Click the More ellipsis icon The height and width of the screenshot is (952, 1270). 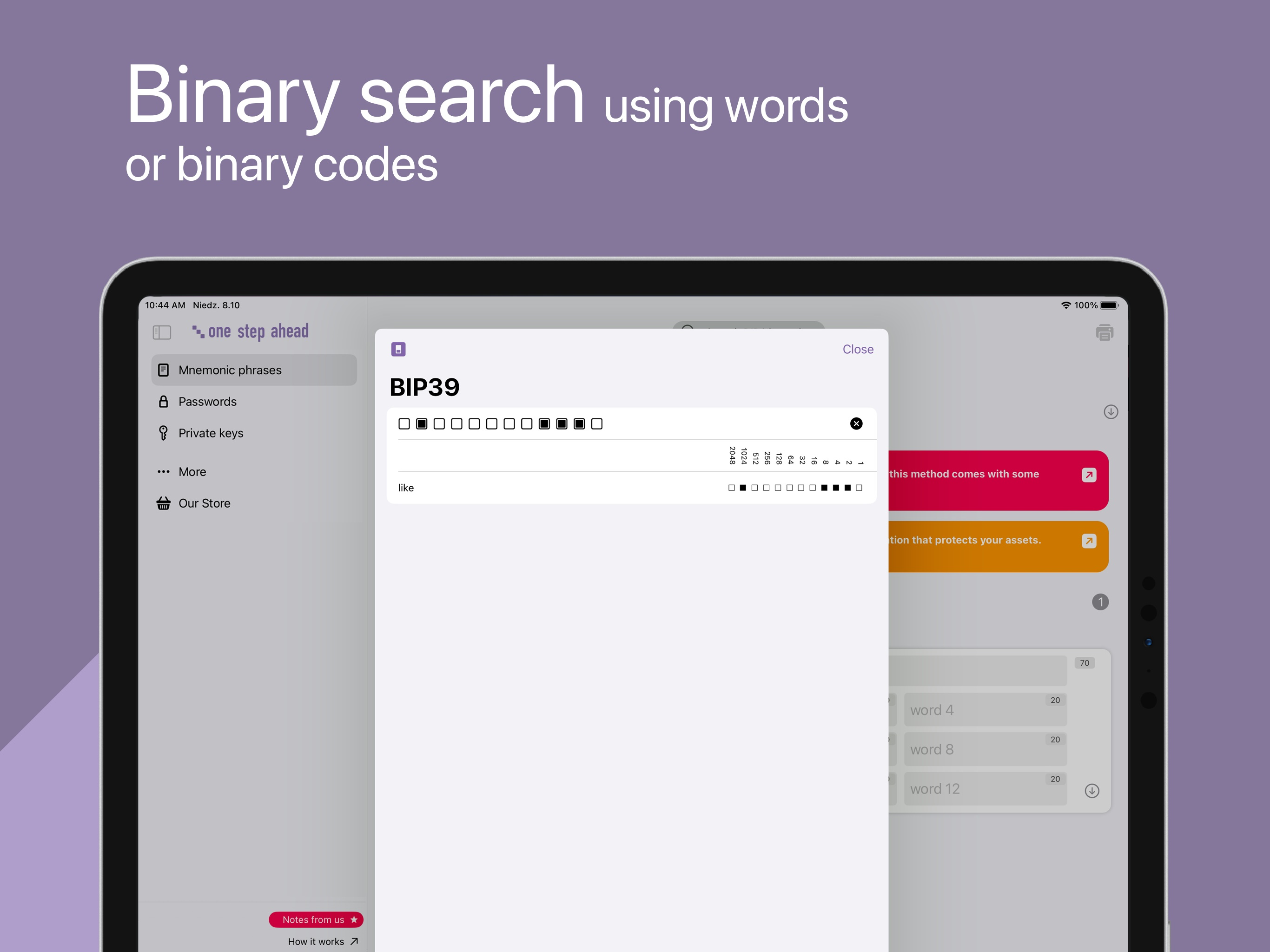pyautogui.click(x=164, y=471)
